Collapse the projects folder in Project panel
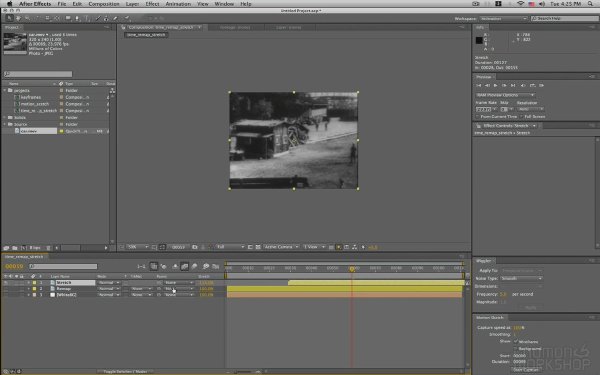The height and width of the screenshot is (375, 600). click(5, 91)
